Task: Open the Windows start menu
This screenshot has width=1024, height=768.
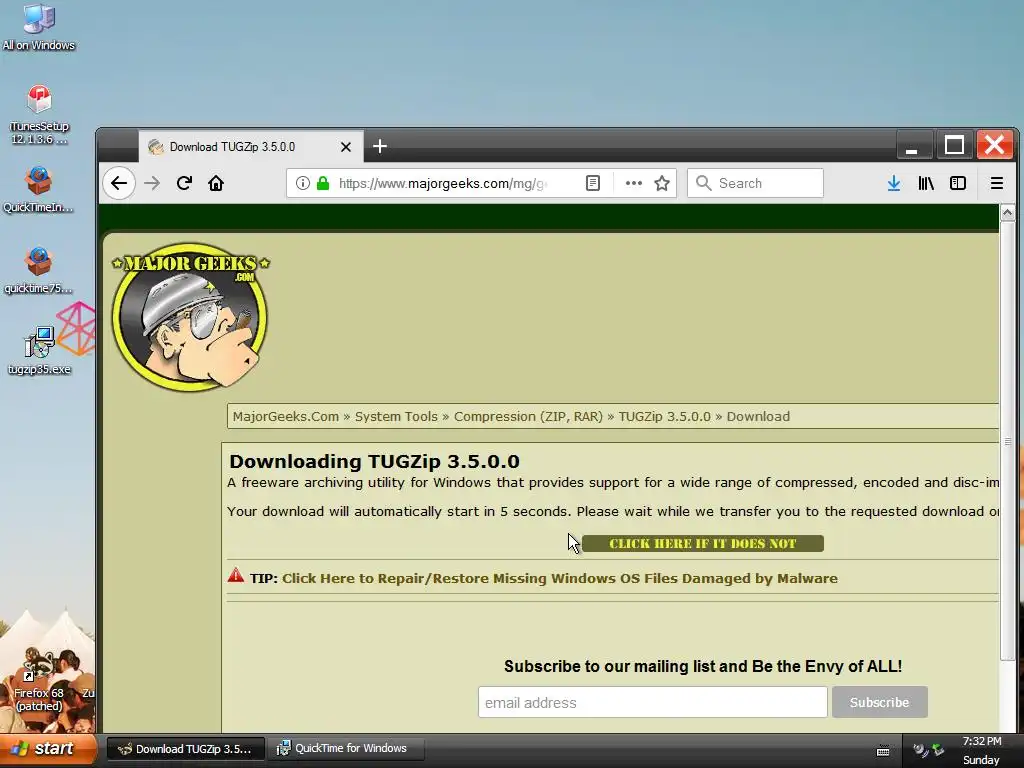Action: click(x=48, y=749)
